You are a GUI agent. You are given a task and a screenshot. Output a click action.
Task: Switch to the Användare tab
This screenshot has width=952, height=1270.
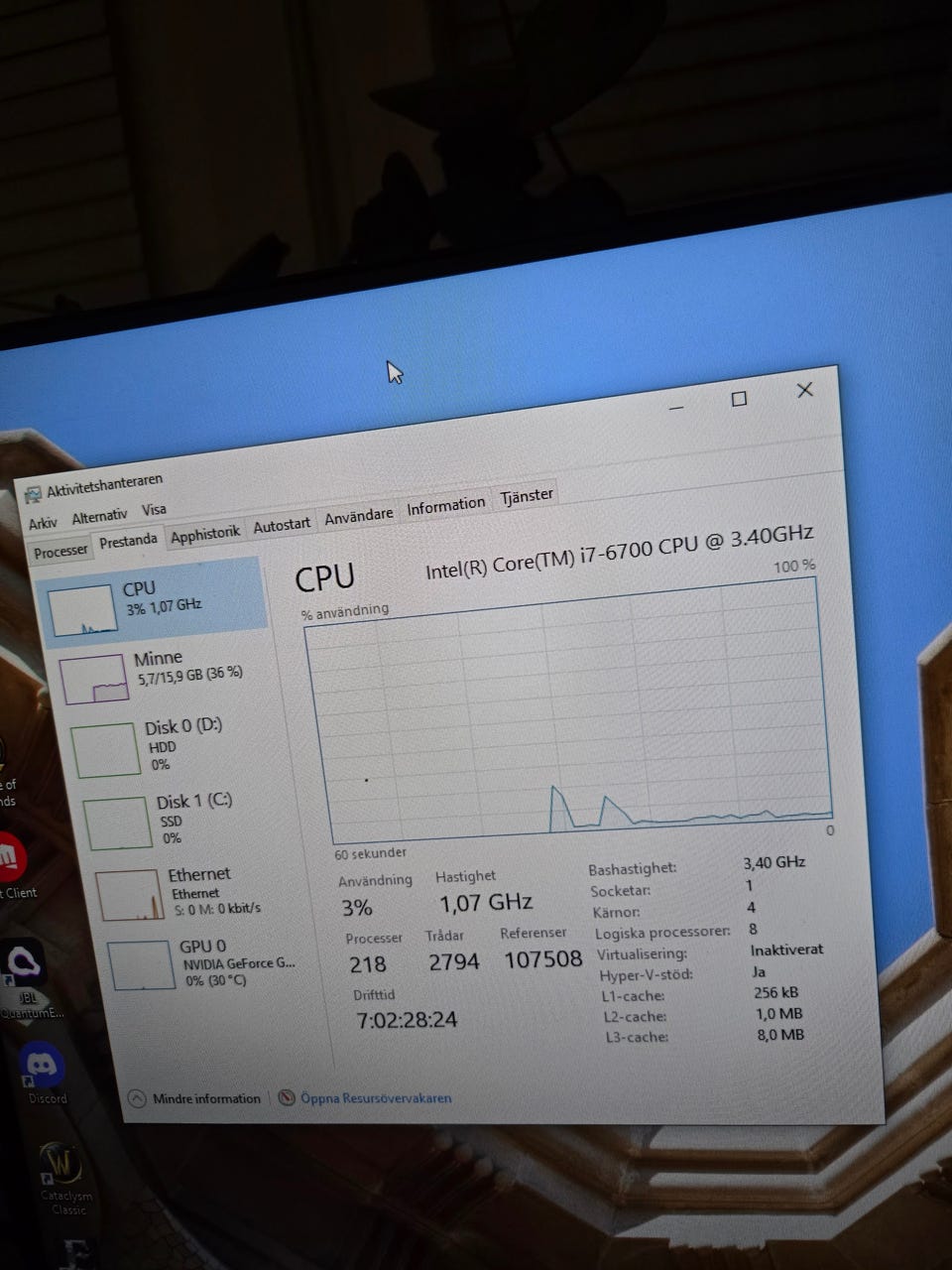tap(359, 515)
